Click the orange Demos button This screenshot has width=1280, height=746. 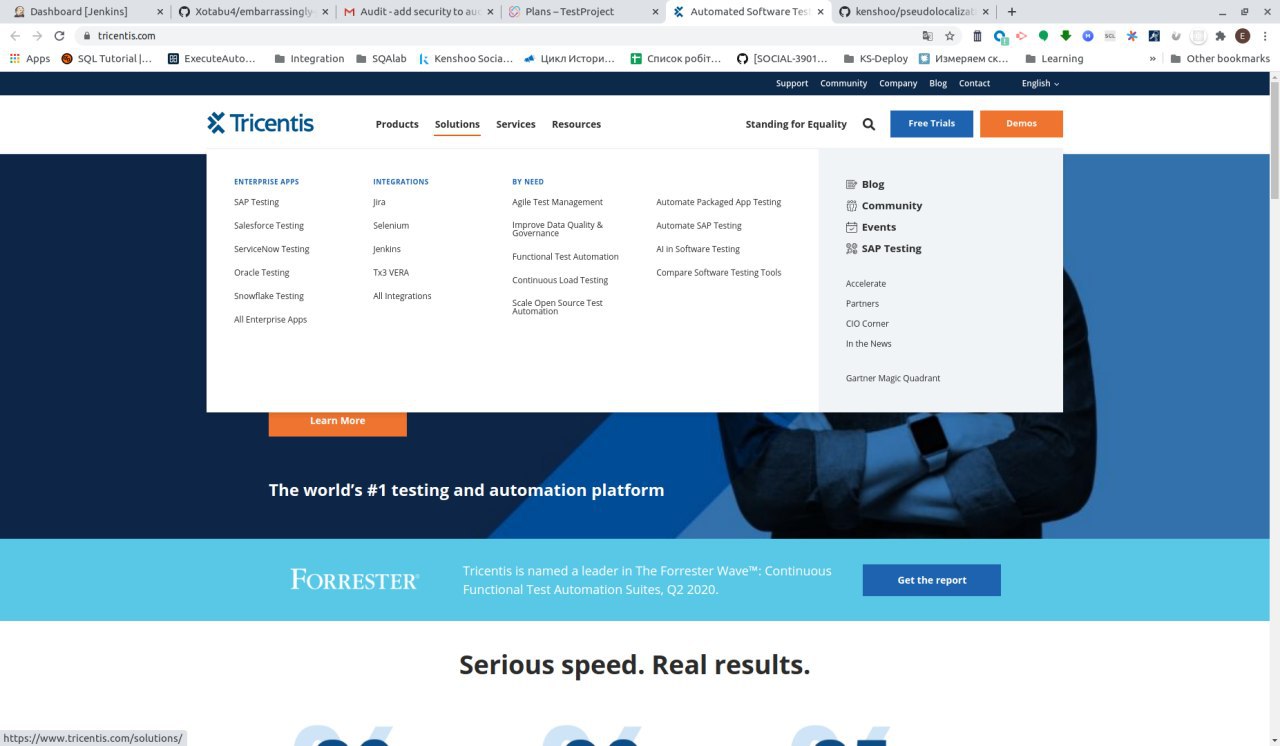pyautogui.click(x=1021, y=124)
